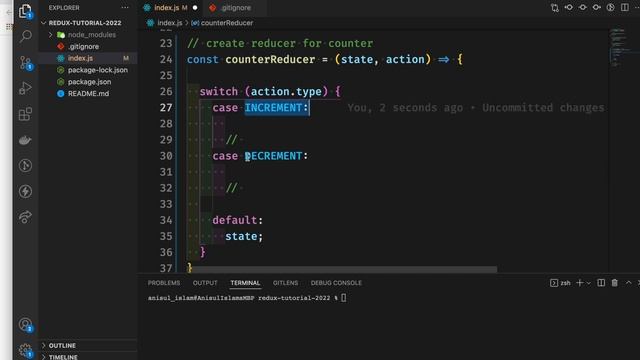Open the Docker view in activity bar
640x360 pixels.
(x=25, y=140)
